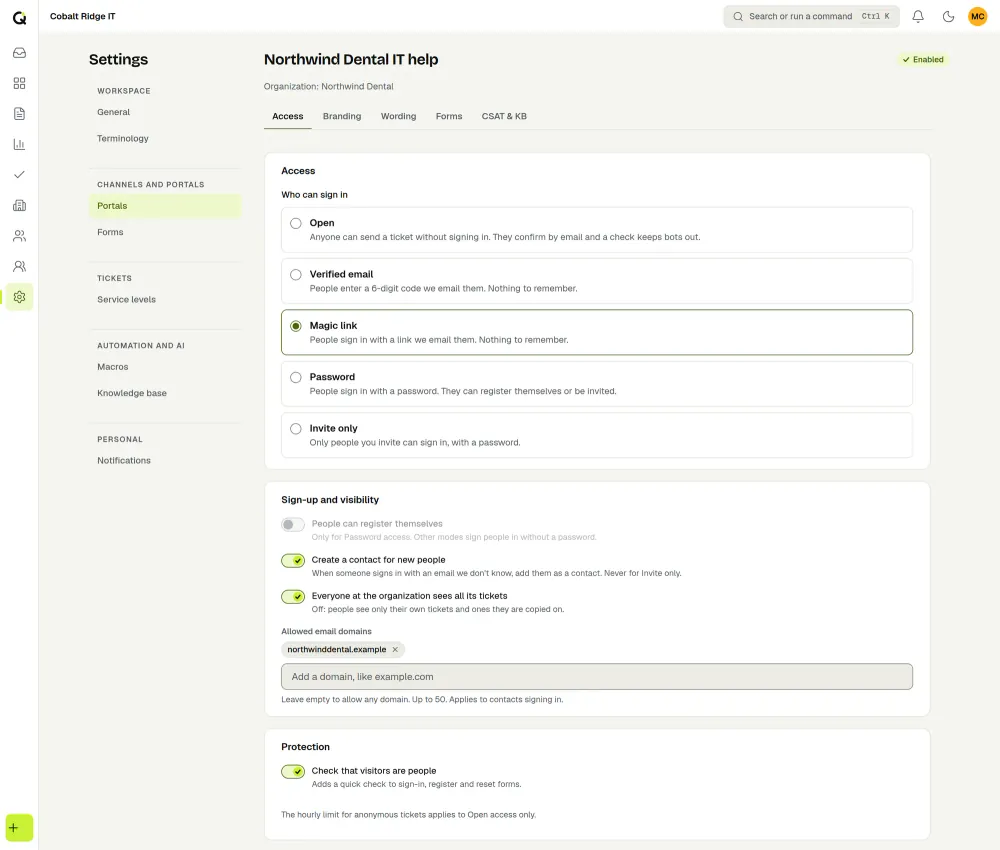Open the contacts people icon
Screen dimensions: 1000x850
coord(20,236)
